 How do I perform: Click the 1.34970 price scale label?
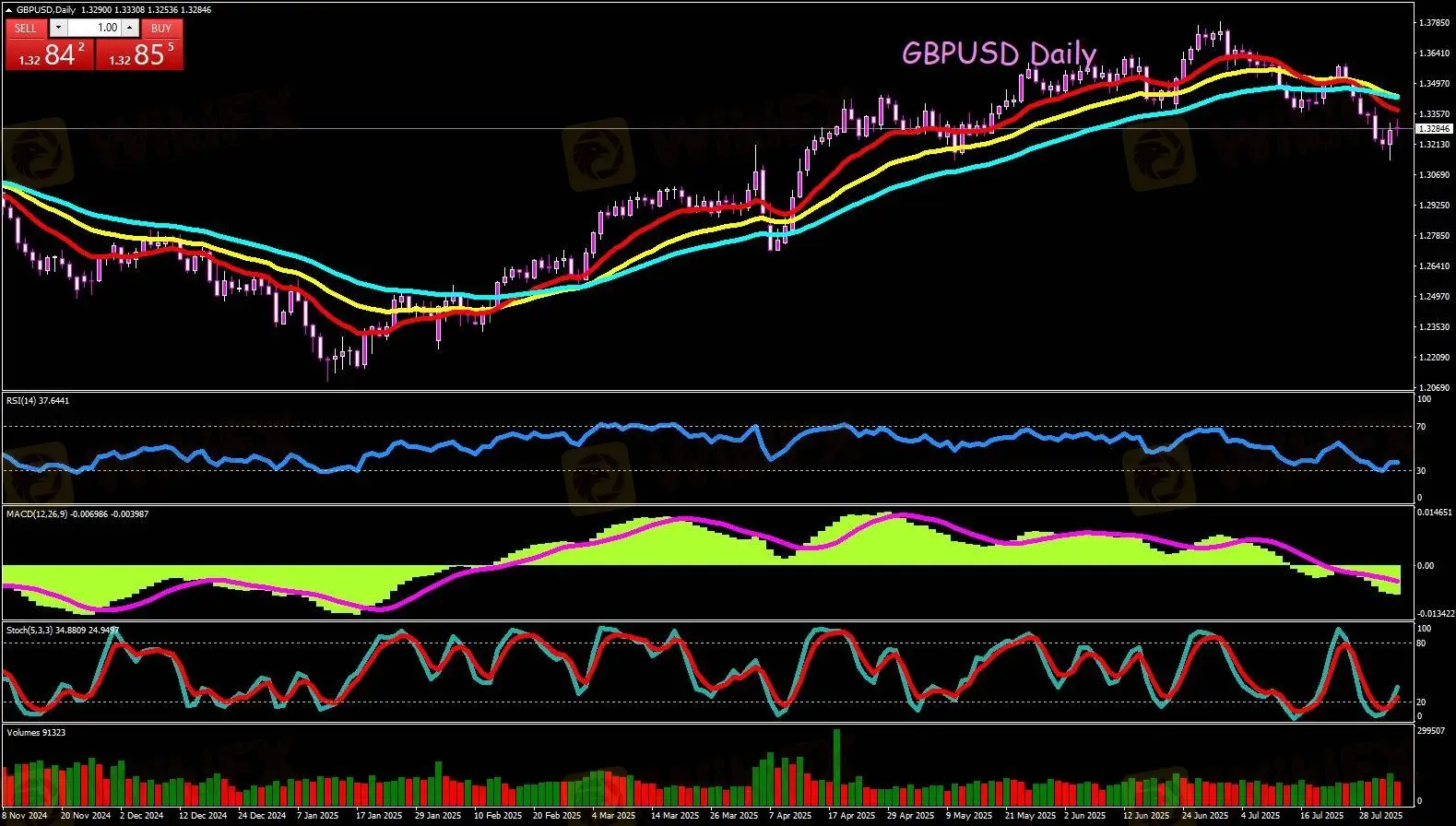(1433, 83)
